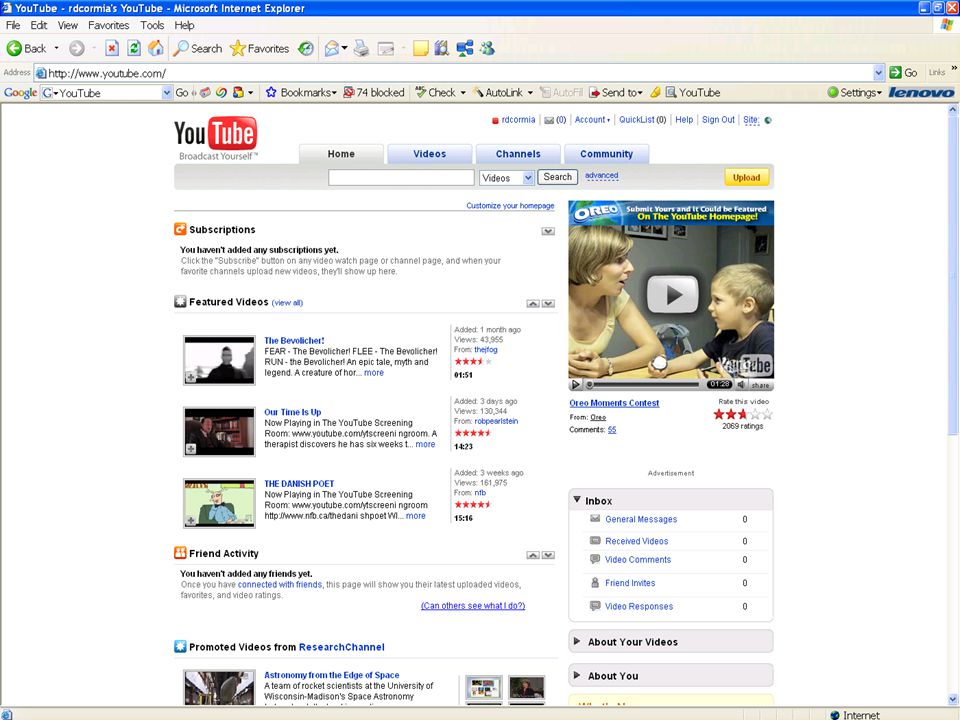Click the Site globe icon

click(768, 120)
